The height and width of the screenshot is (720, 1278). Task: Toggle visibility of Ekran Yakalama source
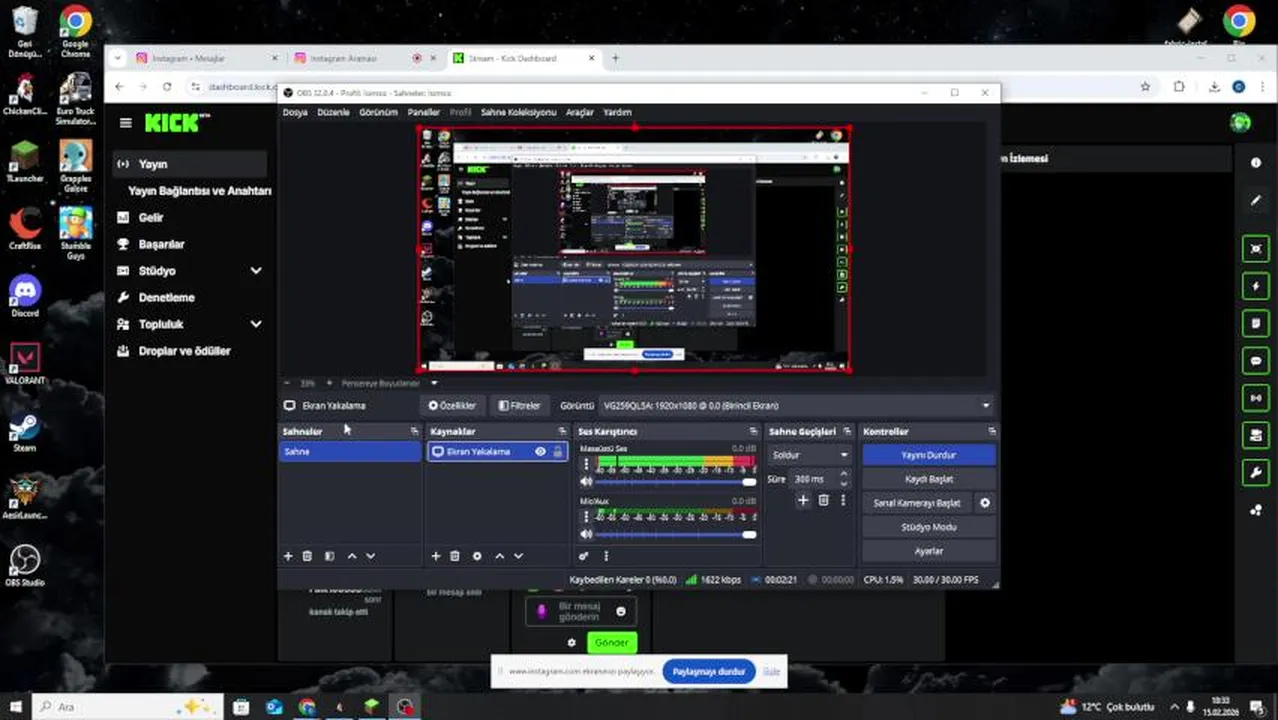(540, 452)
